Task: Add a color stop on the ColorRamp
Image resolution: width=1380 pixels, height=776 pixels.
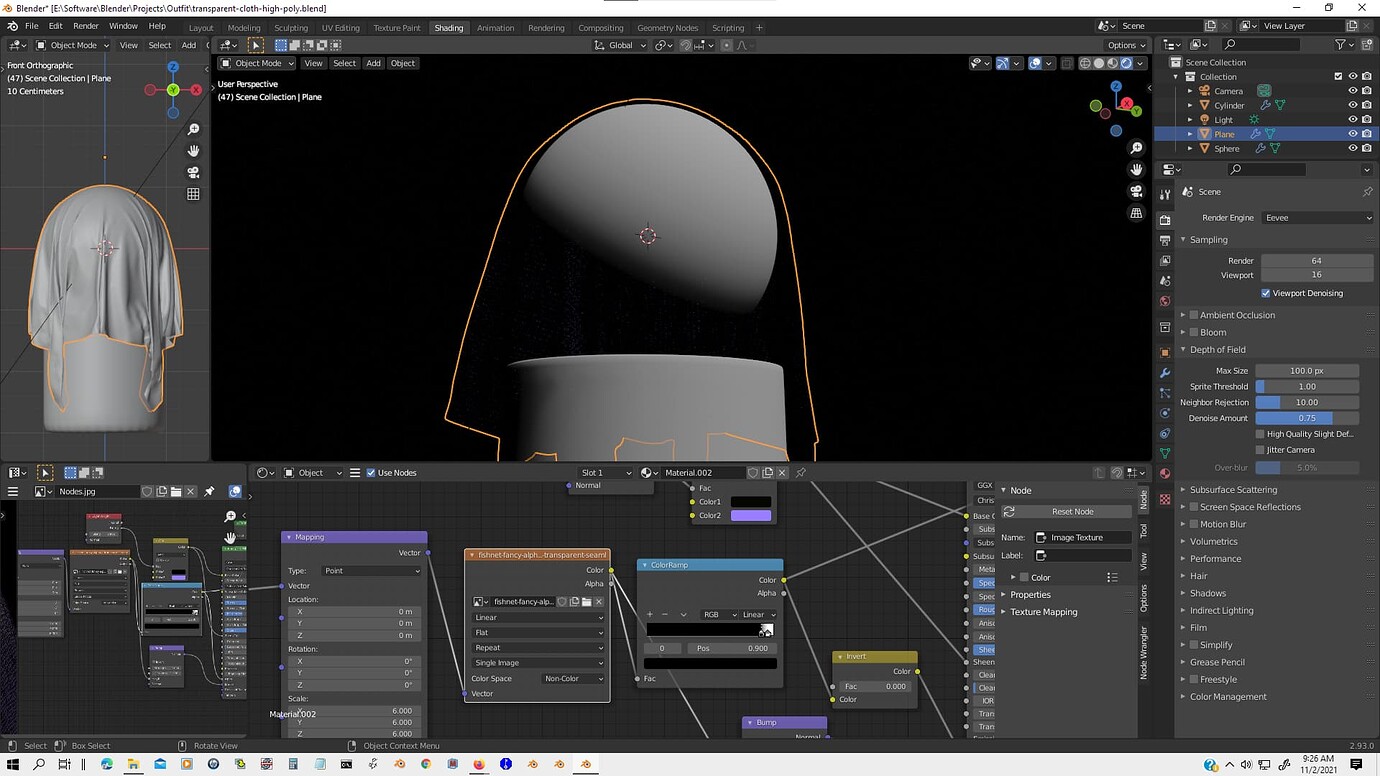Action: [x=649, y=615]
